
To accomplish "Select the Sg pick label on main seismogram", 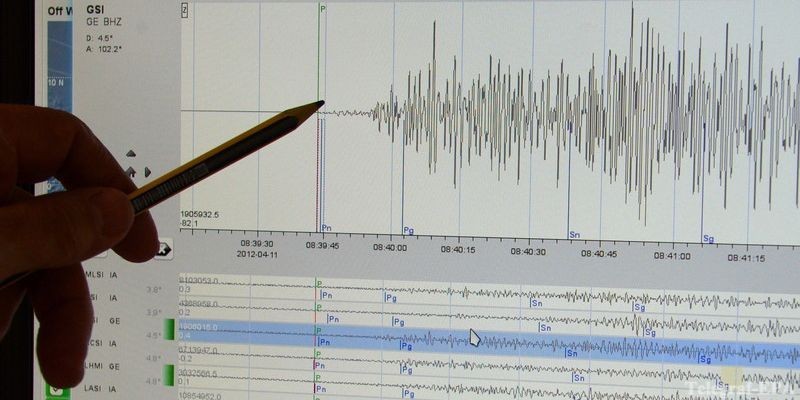I will tap(708, 238).
